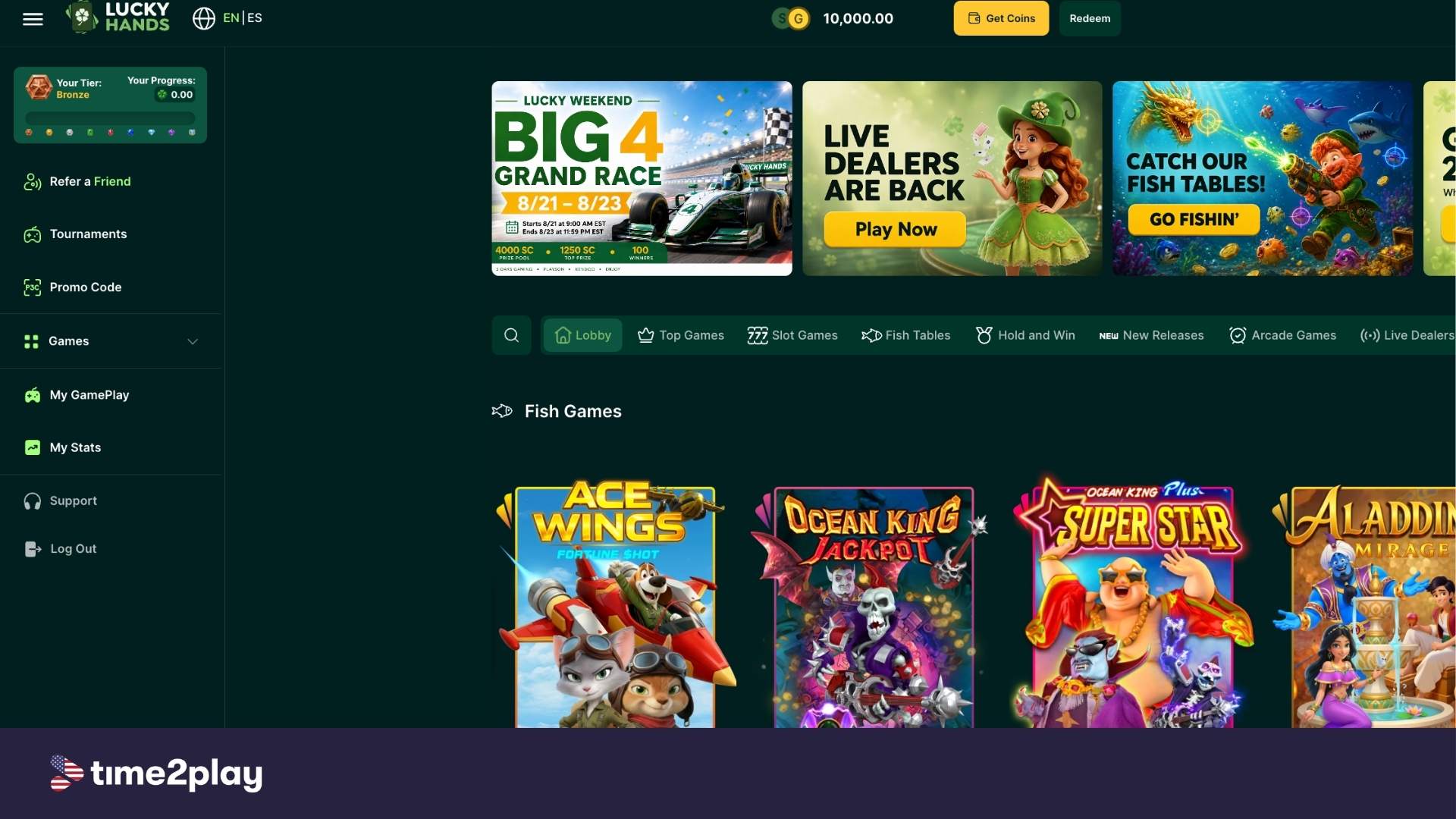The height and width of the screenshot is (819, 1456).
Task: Click the Games grid icon
Action: click(x=31, y=342)
